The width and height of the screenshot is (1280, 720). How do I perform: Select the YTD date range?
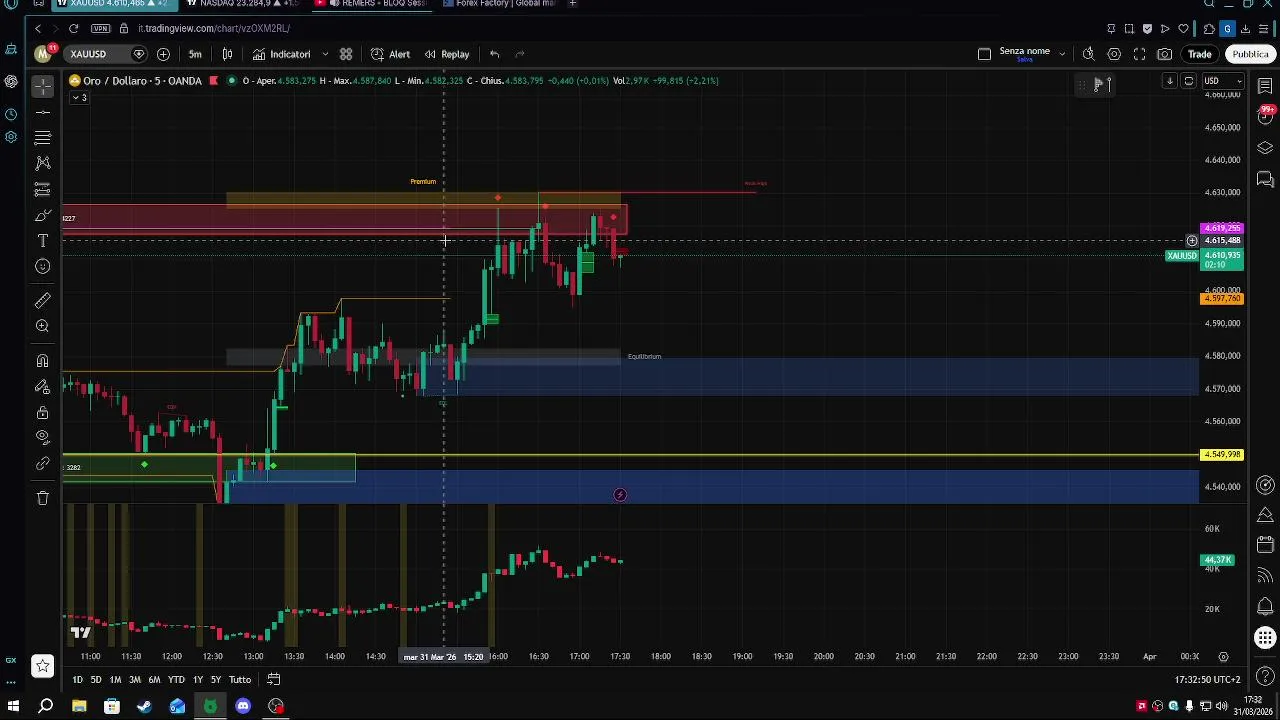(x=176, y=680)
